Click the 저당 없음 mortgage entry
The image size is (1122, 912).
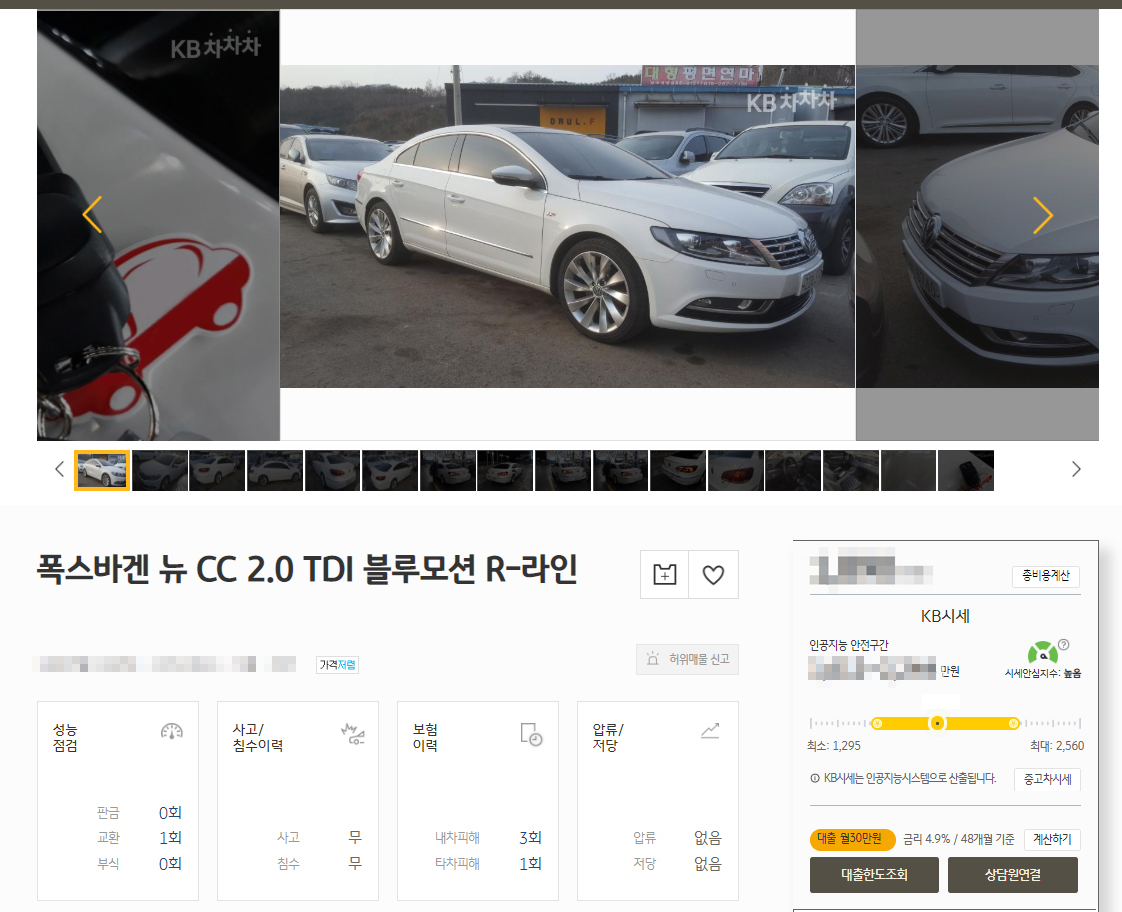tap(677, 863)
